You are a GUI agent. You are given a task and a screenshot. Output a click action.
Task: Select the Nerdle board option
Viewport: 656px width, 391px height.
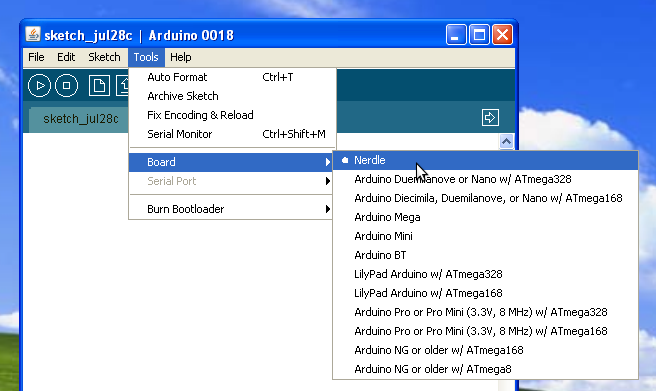coord(485,160)
